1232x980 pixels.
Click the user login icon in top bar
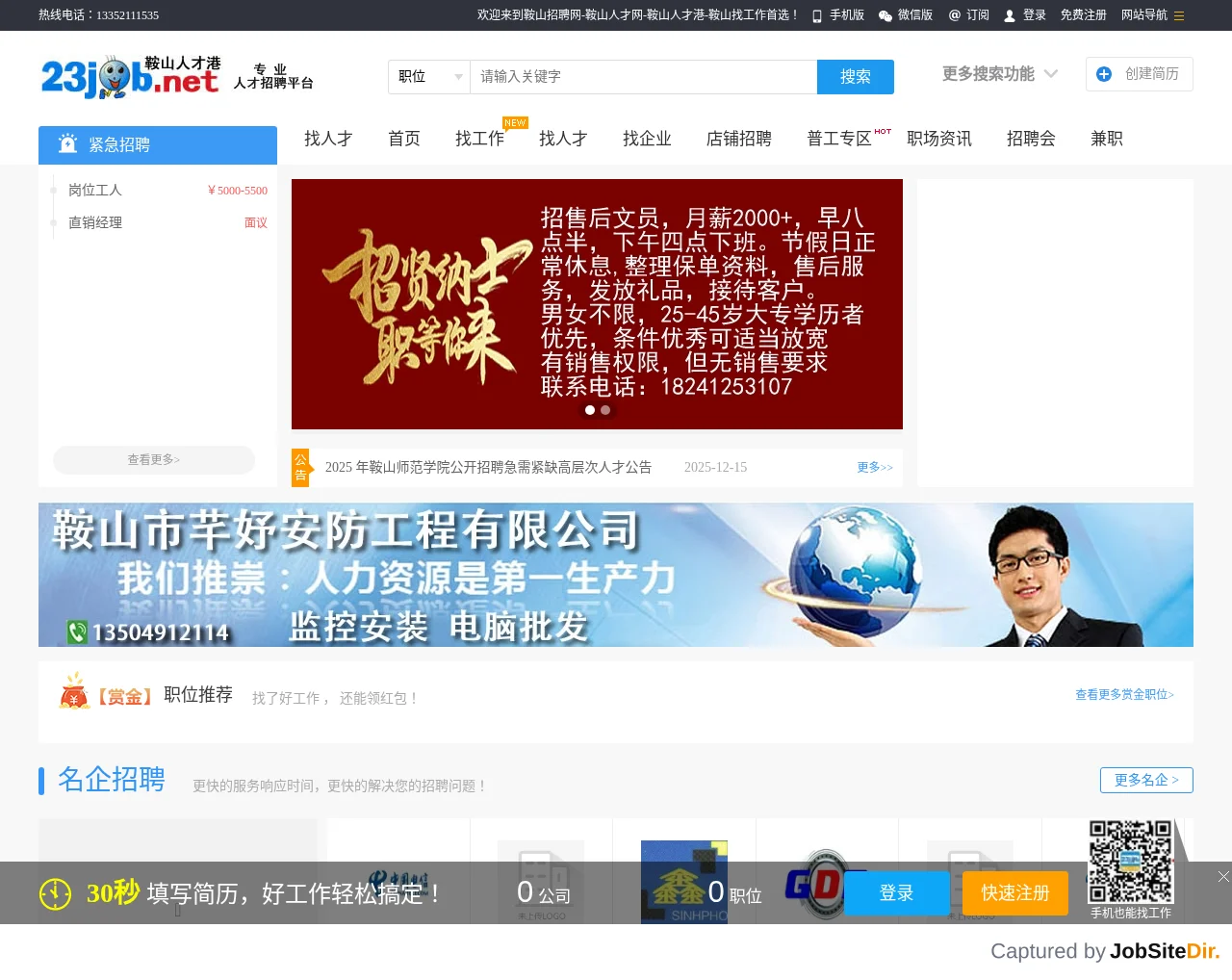pyautogui.click(x=1010, y=15)
